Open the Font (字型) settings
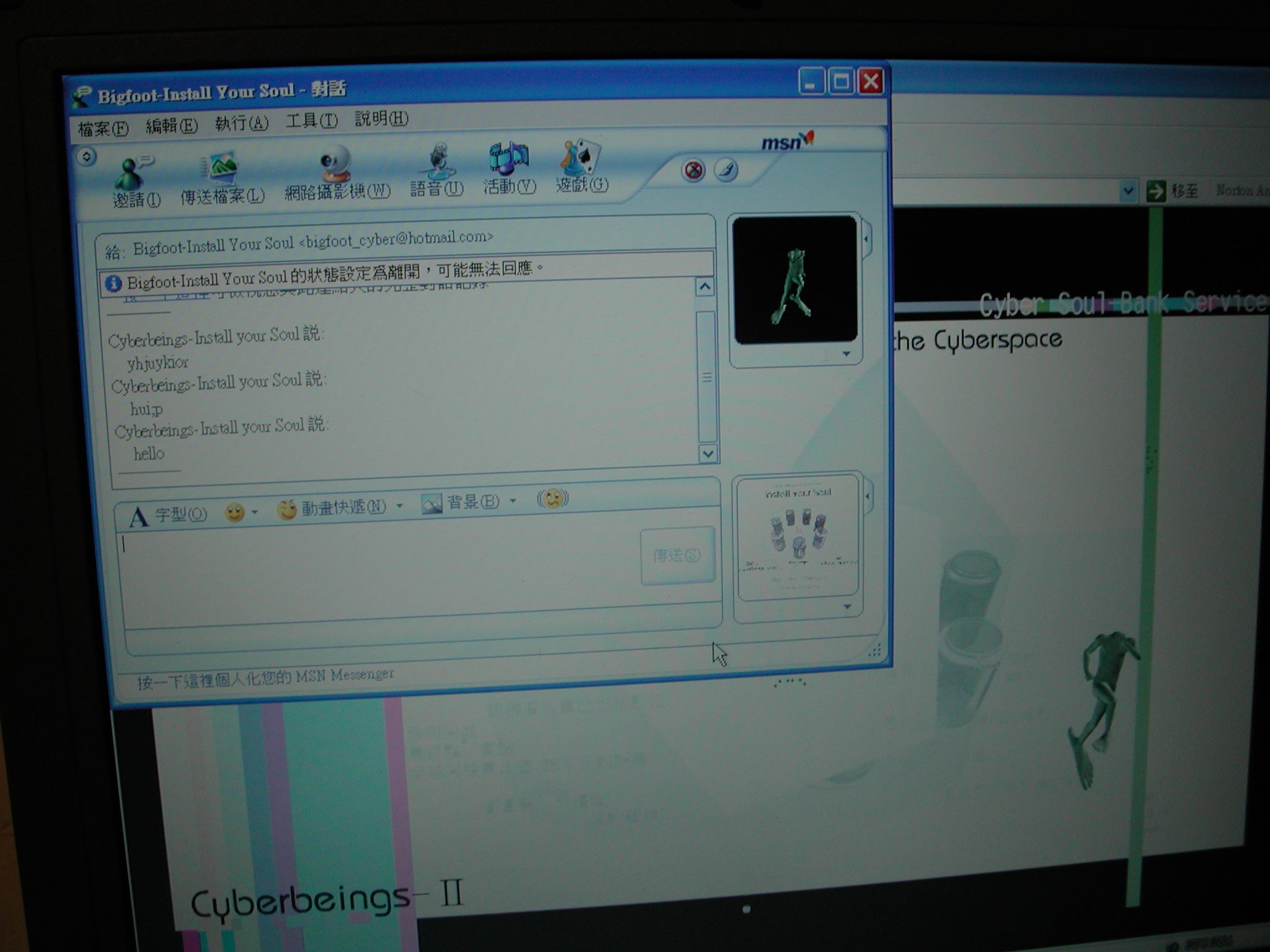 click(x=167, y=515)
